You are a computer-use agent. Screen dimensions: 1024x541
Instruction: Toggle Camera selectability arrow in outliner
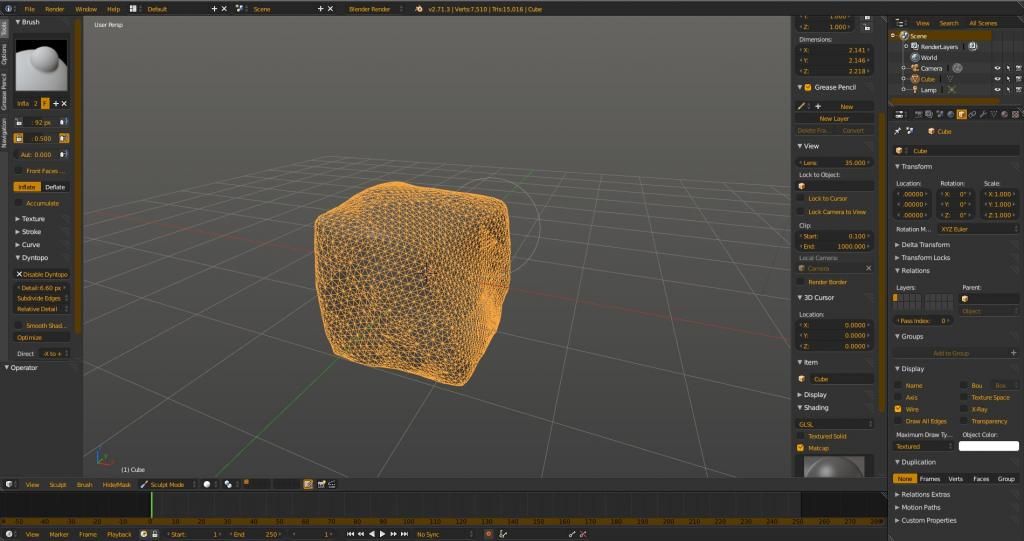(1008, 68)
